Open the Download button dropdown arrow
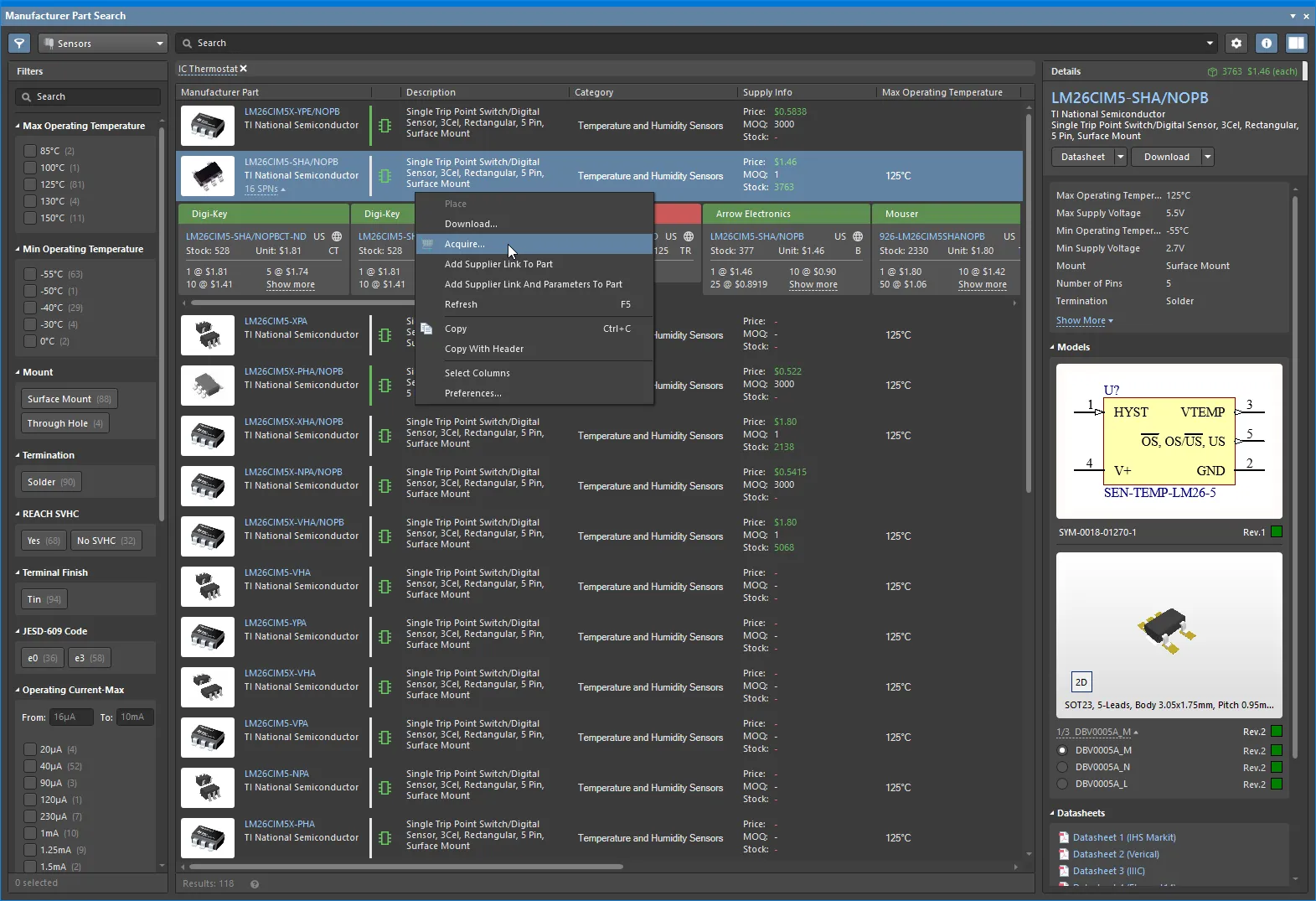Image resolution: width=1316 pixels, height=901 pixels. pos(1207,157)
